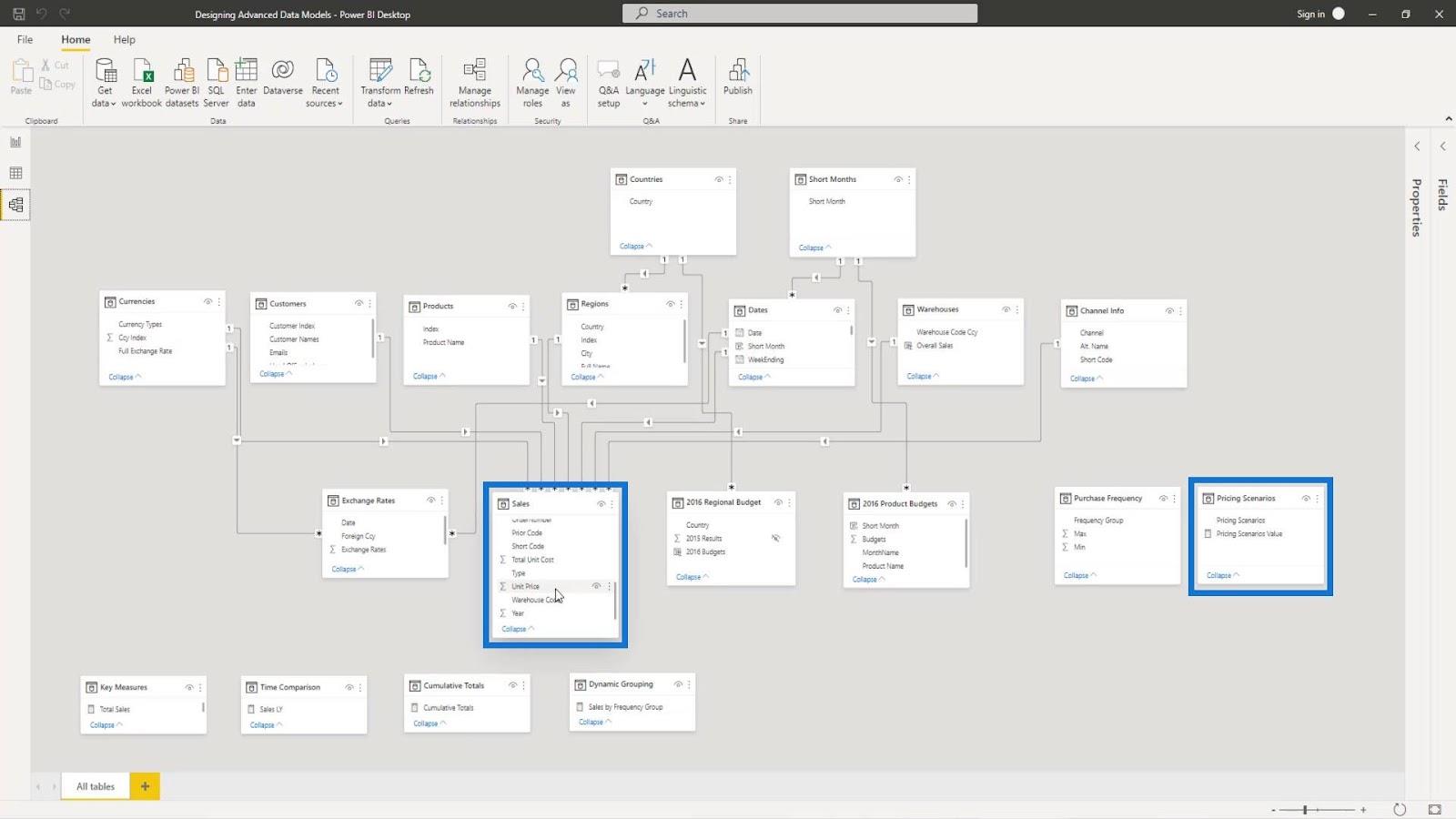This screenshot has height=819, width=1456.
Task: Toggle visibility of Products table
Action: (511, 306)
